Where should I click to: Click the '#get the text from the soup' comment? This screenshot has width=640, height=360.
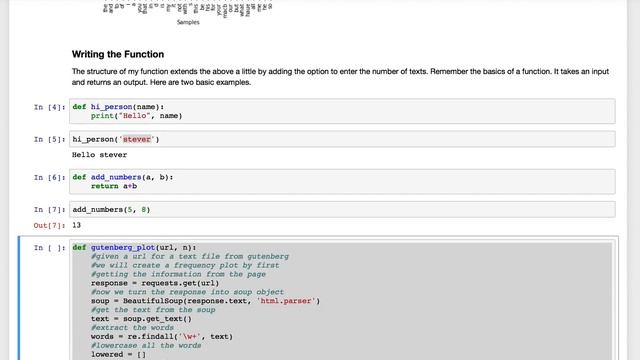pos(153,310)
